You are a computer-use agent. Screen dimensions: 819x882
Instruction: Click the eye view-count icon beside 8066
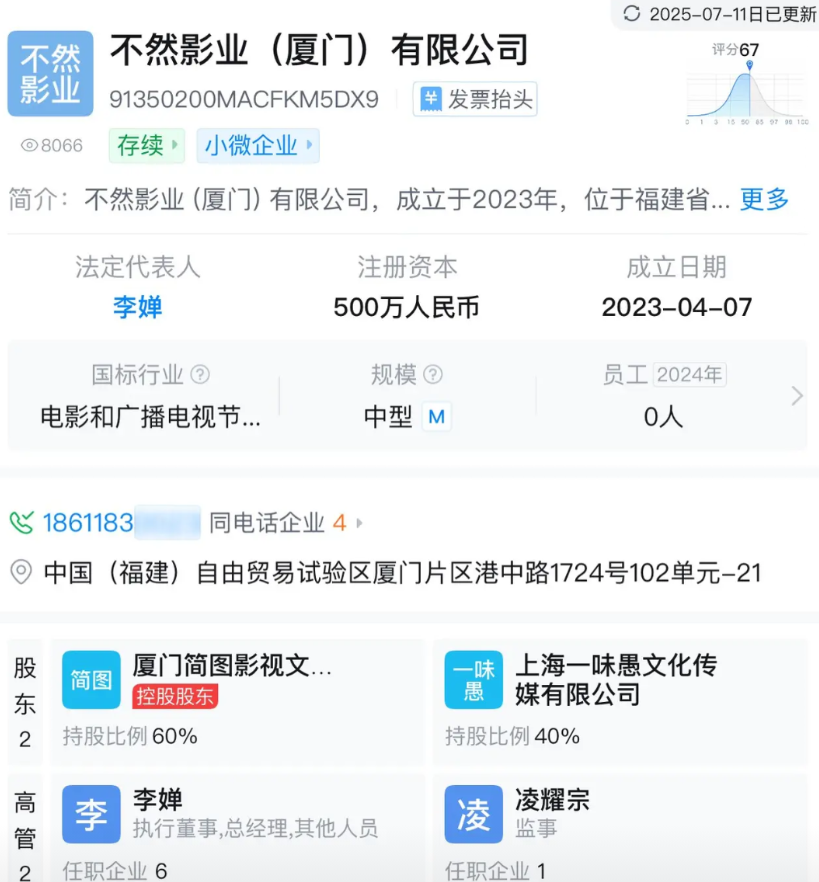point(29,146)
